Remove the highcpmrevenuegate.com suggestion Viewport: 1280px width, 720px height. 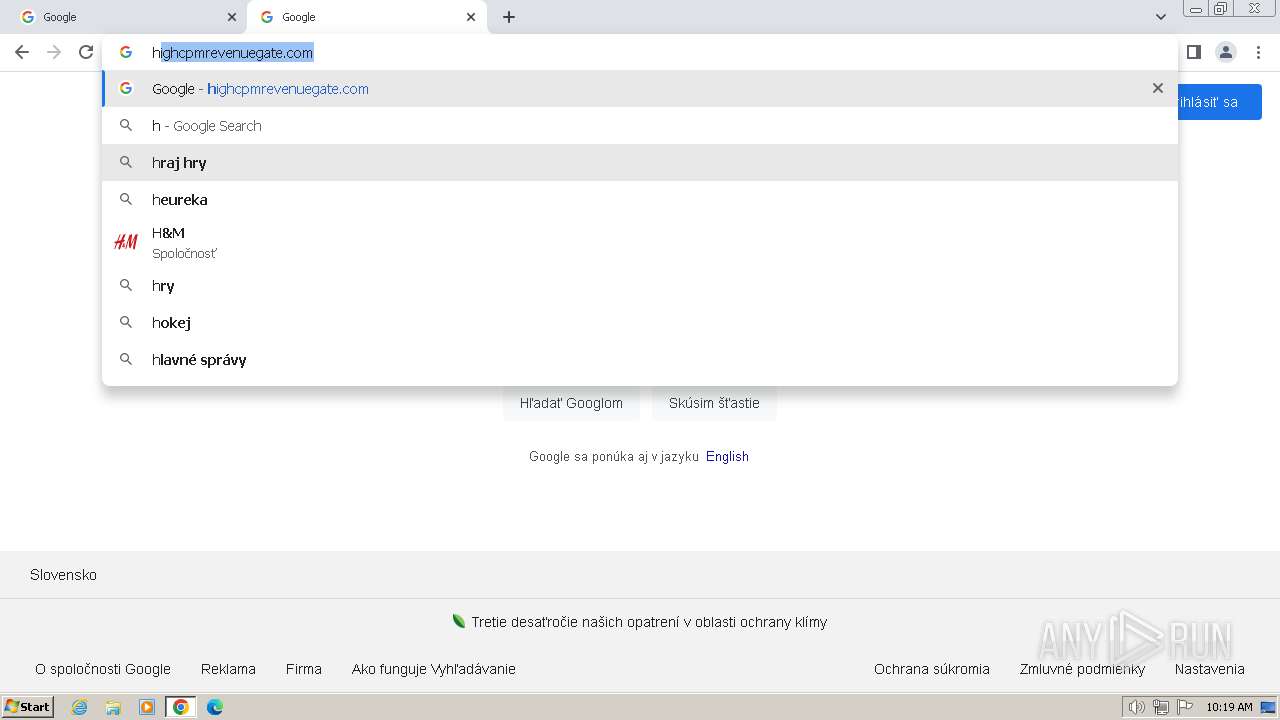tap(1158, 88)
